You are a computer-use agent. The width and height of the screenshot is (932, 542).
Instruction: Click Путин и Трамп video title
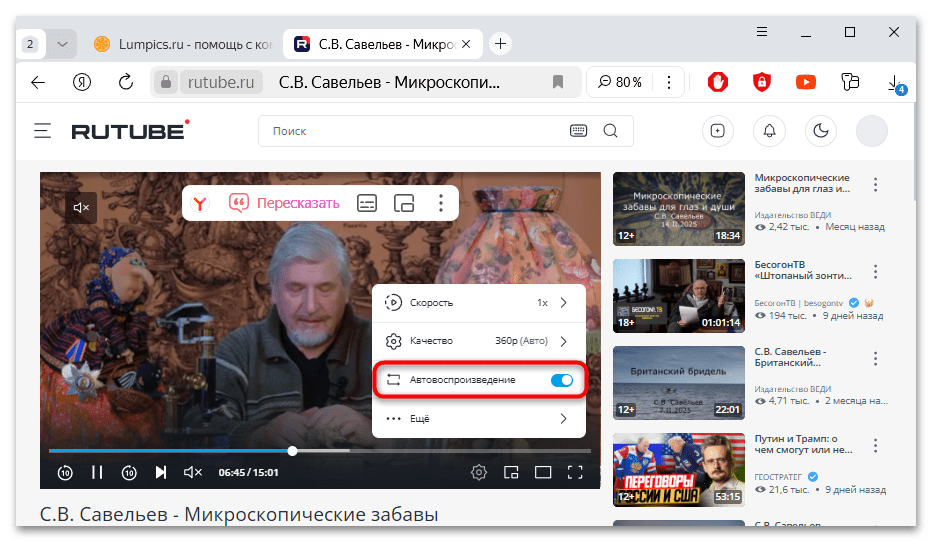coord(802,444)
